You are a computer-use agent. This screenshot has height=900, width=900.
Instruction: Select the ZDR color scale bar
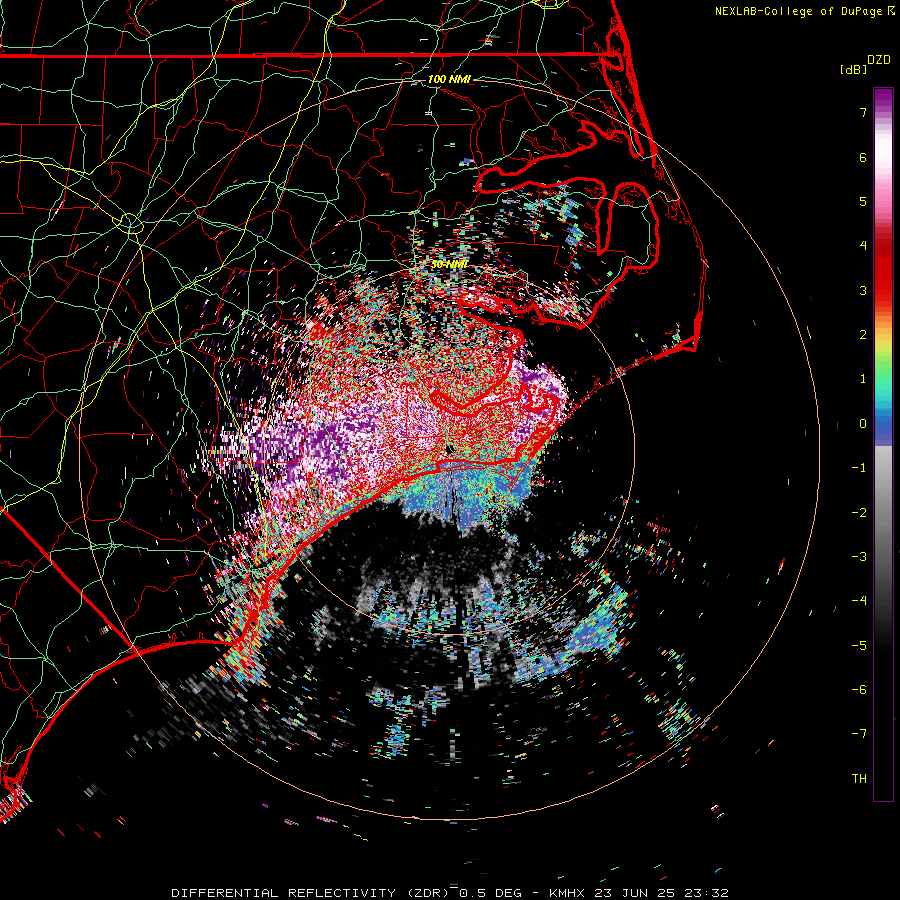pos(883,444)
